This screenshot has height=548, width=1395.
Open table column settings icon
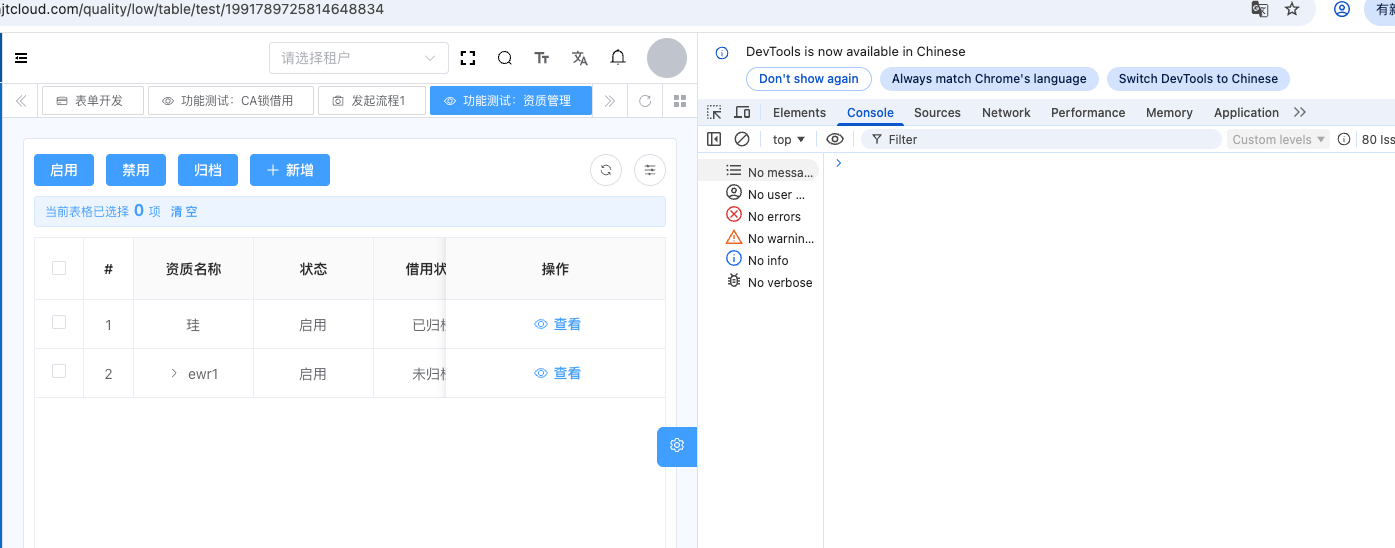650,170
